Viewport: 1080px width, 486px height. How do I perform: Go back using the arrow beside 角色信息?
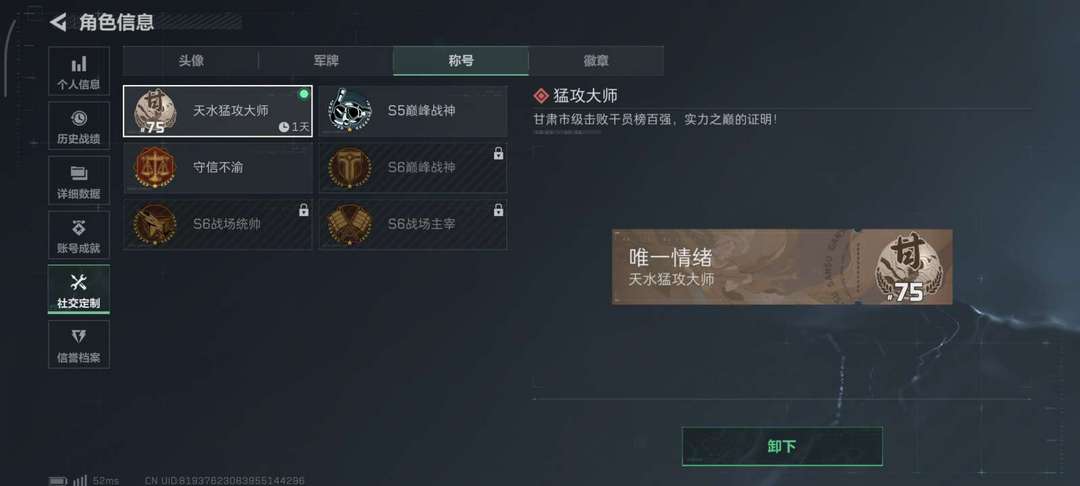pos(58,22)
